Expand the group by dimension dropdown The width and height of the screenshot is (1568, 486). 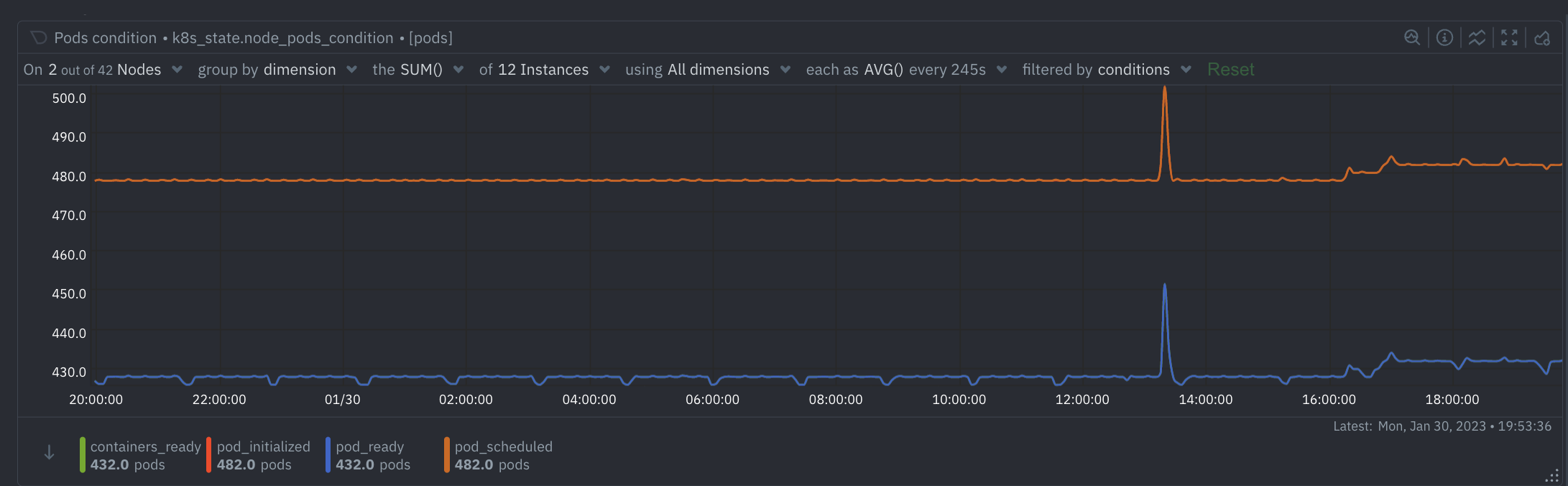[277, 70]
